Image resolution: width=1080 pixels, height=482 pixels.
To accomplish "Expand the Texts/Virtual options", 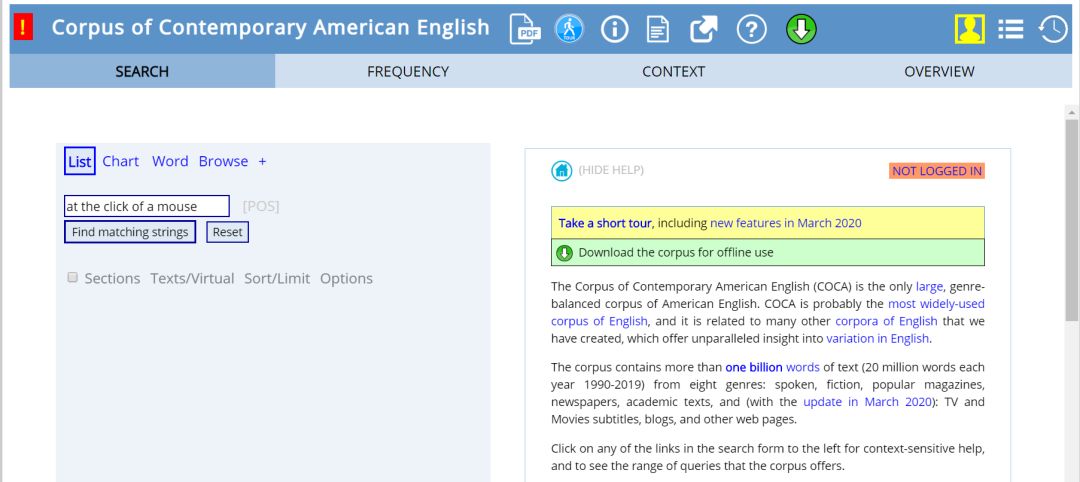I will 192,279.
